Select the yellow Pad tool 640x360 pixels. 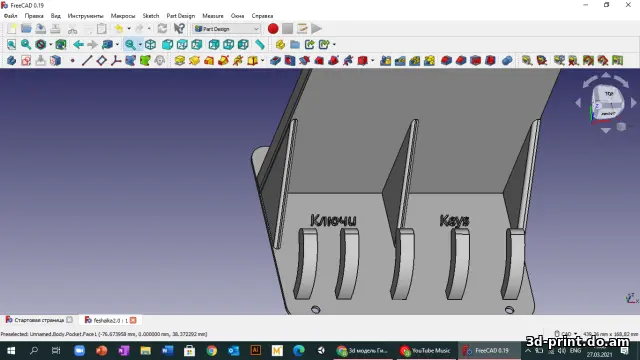click(180, 61)
